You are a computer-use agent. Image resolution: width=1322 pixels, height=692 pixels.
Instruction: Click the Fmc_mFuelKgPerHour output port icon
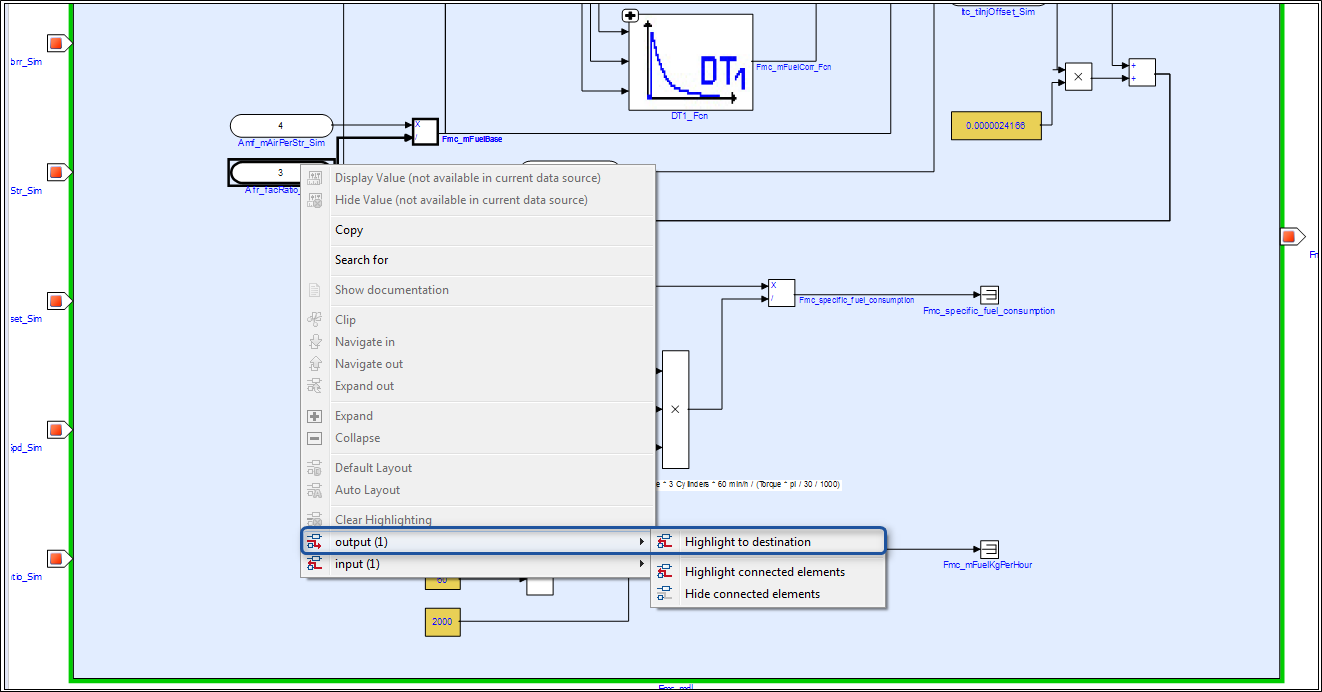pyautogui.click(x=989, y=549)
